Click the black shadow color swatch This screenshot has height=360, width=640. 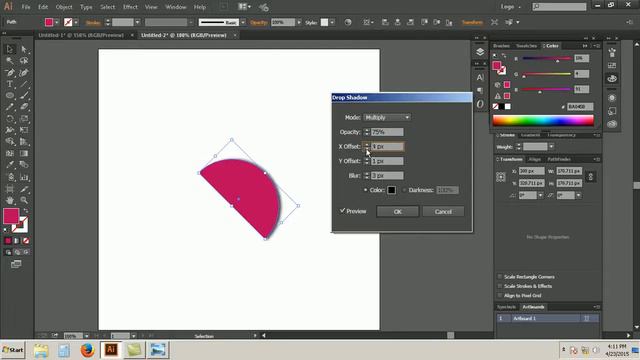(391, 190)
